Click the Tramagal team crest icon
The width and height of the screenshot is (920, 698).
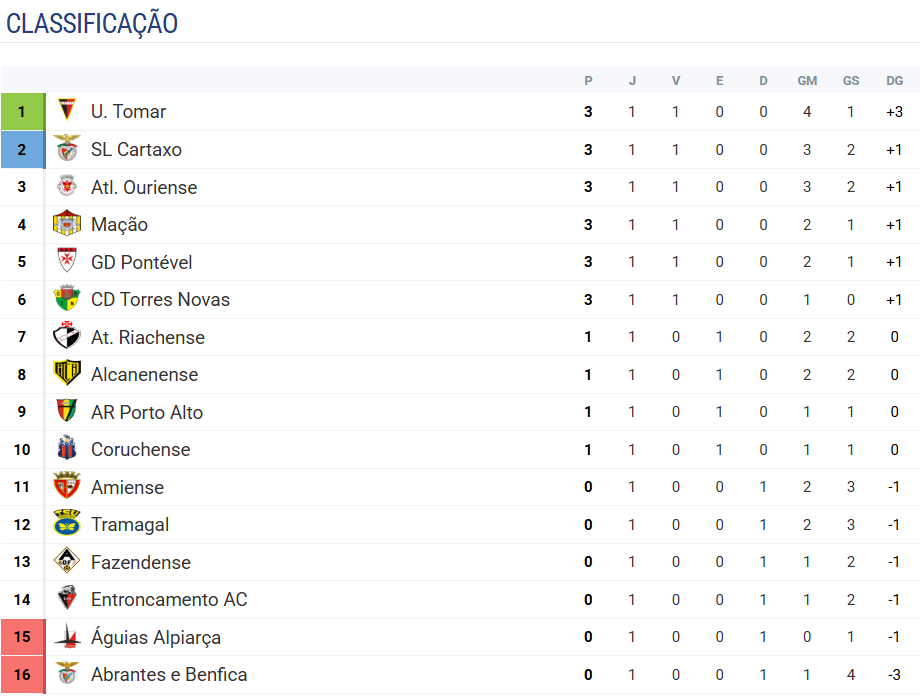click(x=67, y=524)
